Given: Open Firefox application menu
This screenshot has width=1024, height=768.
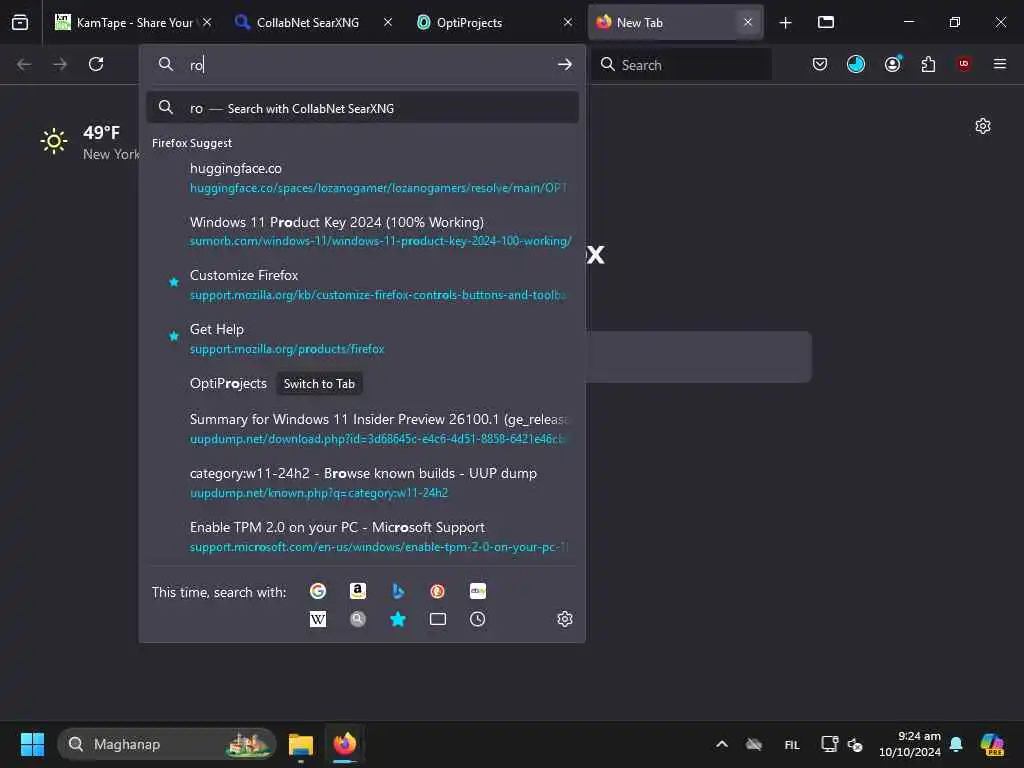Looking at the screenshot, I should click(1000, 64).
